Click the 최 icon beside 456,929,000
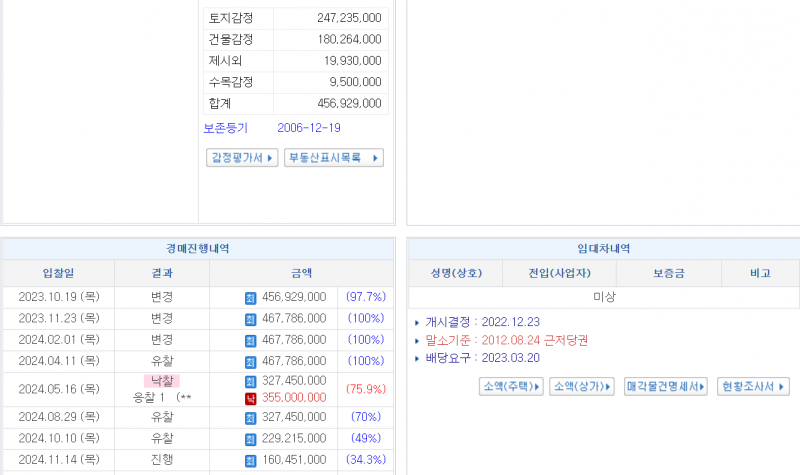This screenshot has height=475, width=800. tap(250, 297)
